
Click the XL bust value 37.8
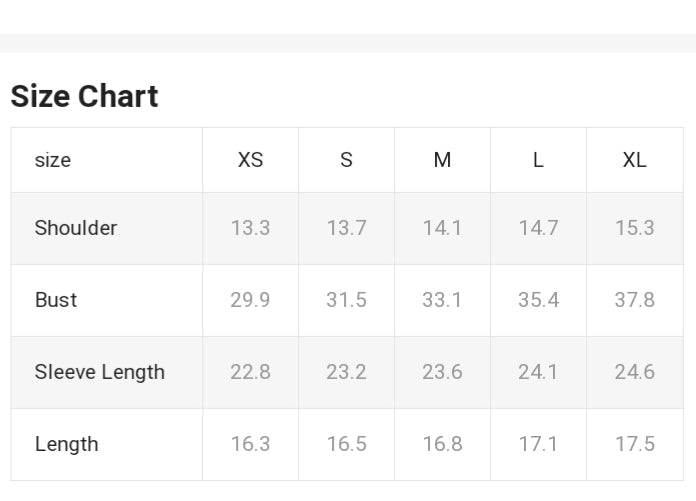coord(634,300)
